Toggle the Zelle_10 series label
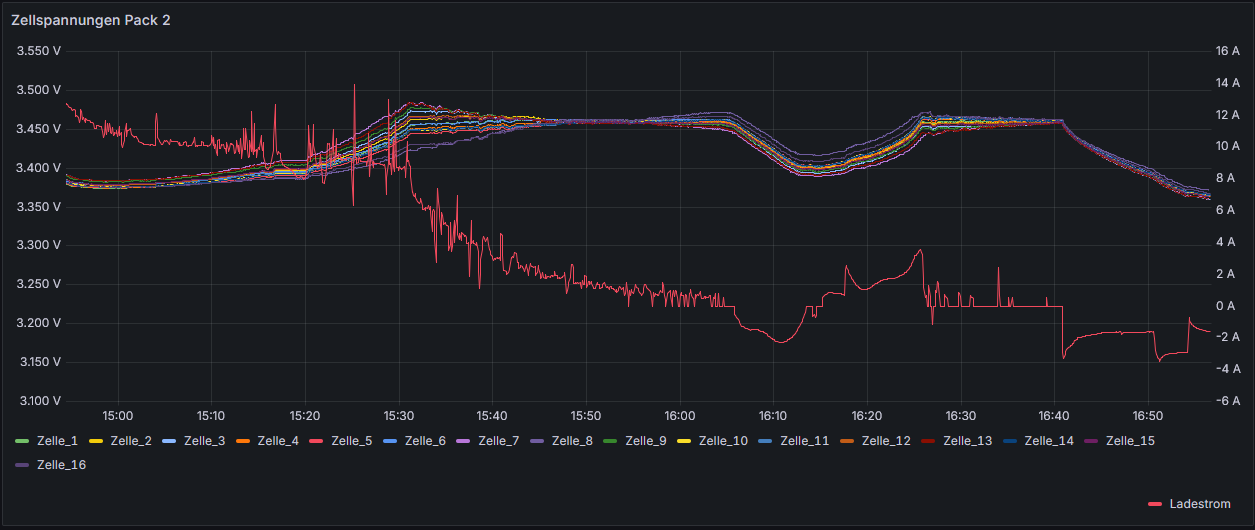Image resolution: width=1255 pixels, height=530 pixels. coord(723,440)
